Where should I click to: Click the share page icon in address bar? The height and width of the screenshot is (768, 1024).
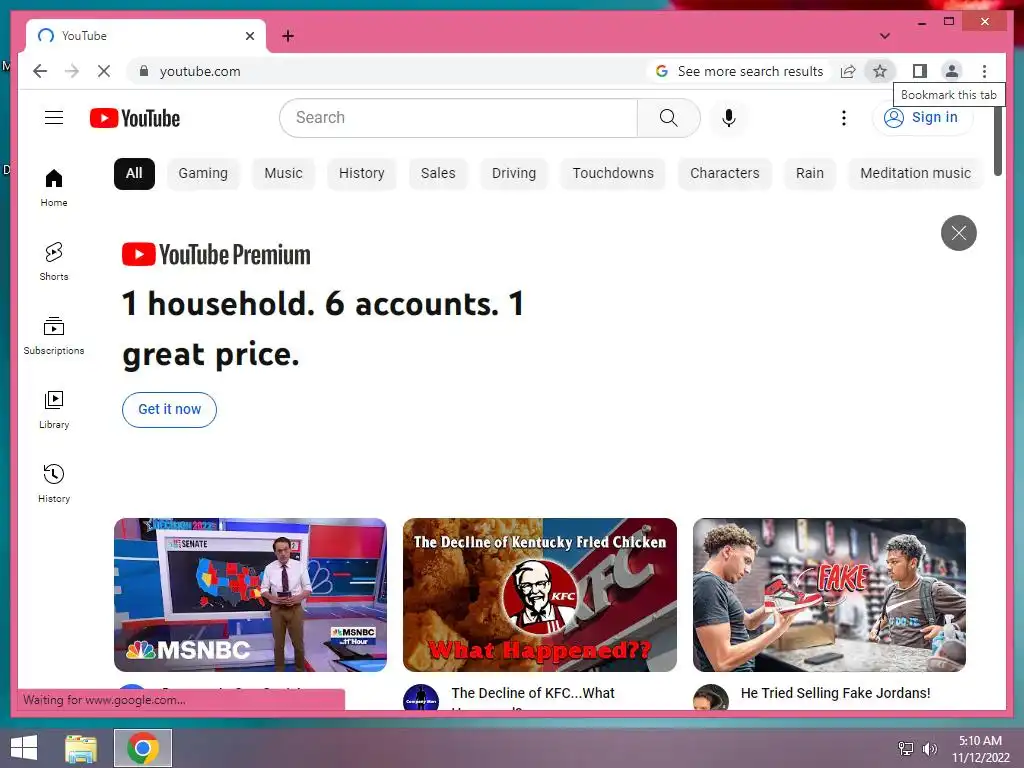(x=848, y=71)
